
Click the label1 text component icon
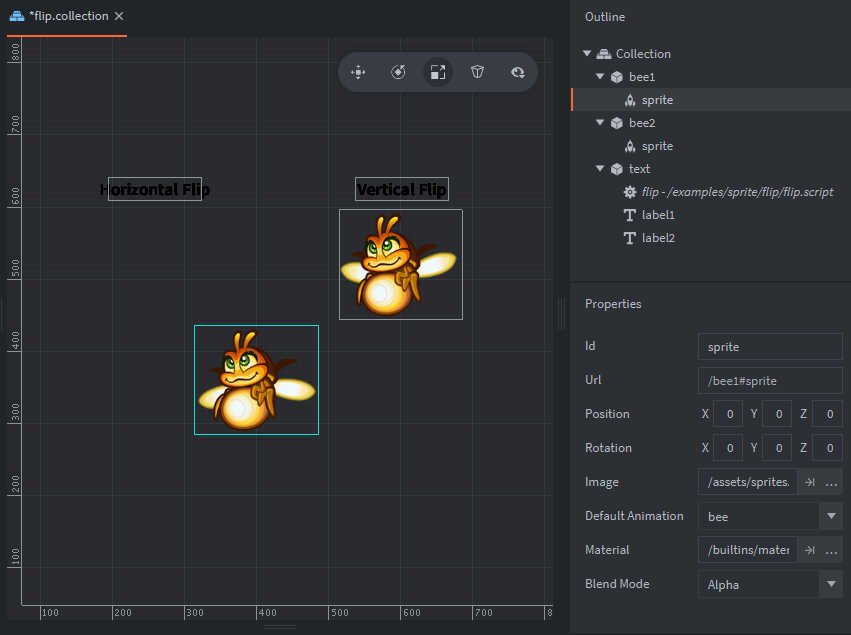click(x=630, y=215)
